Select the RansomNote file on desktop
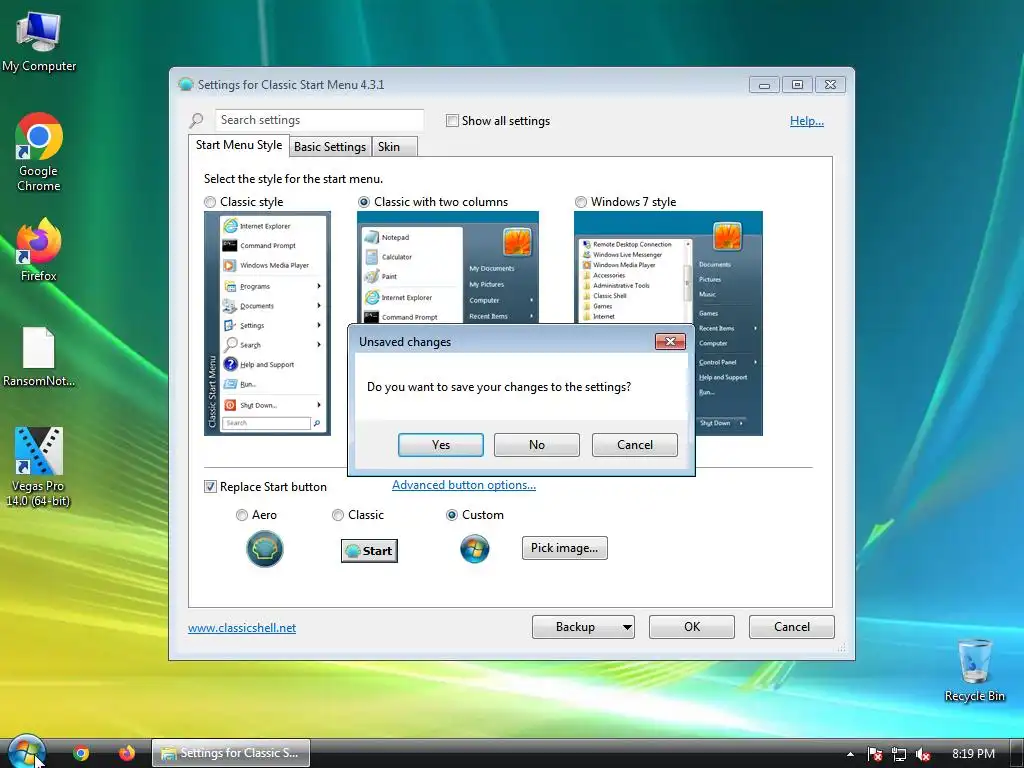The height and width of the screenshot is (768, 1024). 39,357
